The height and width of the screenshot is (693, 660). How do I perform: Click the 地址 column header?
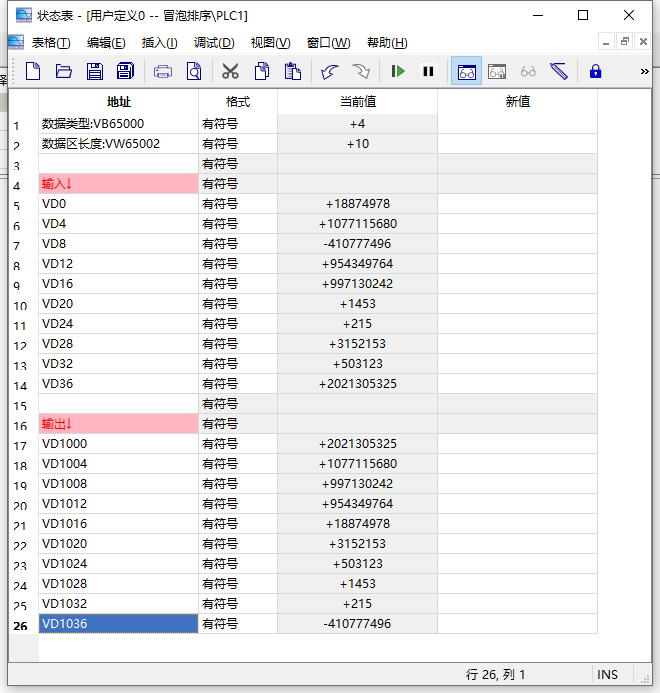[118, 102]
